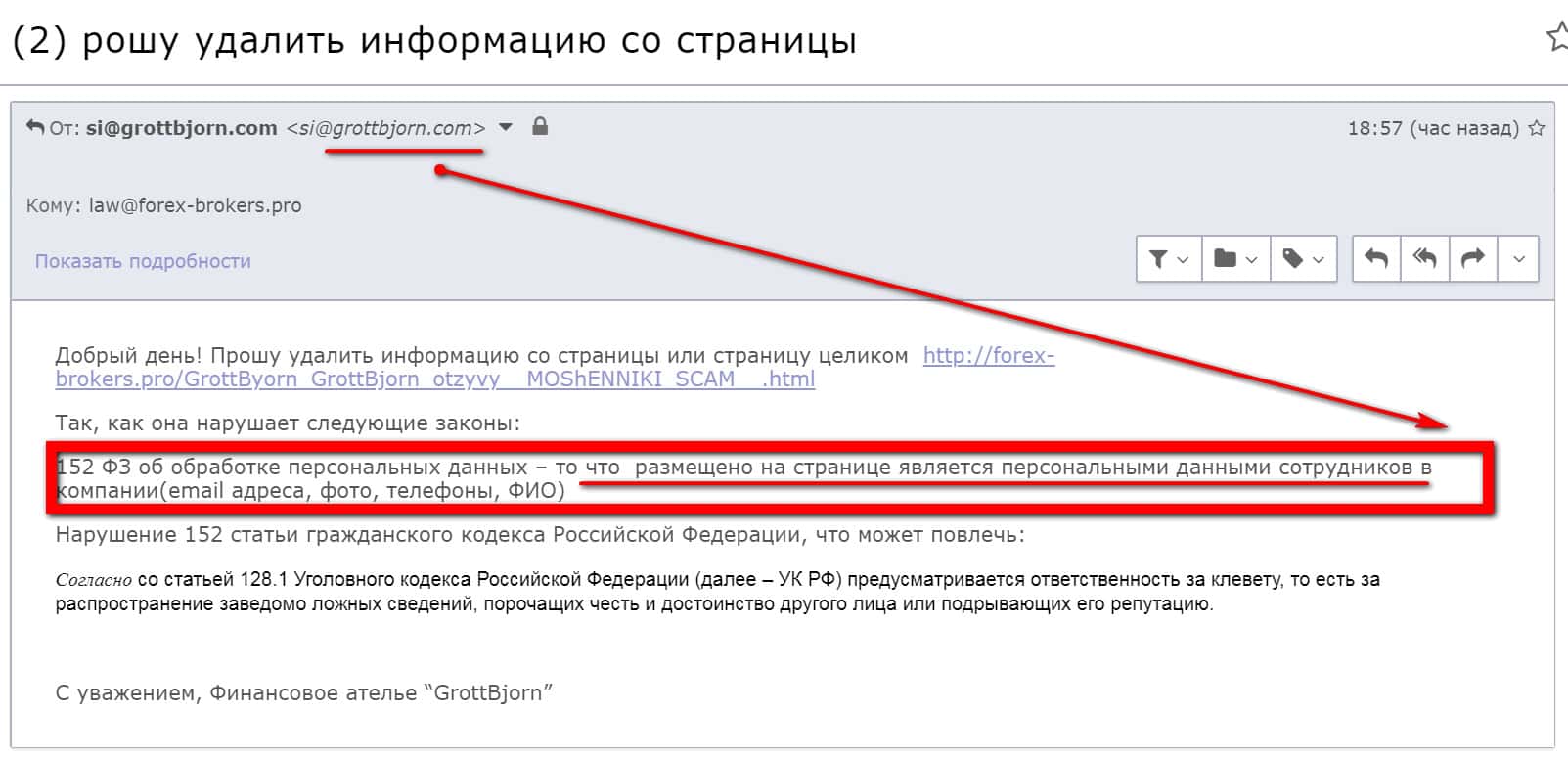
Task: Click the line "Так, как она нарушает следующие законы:"
Action: [289, 423]
